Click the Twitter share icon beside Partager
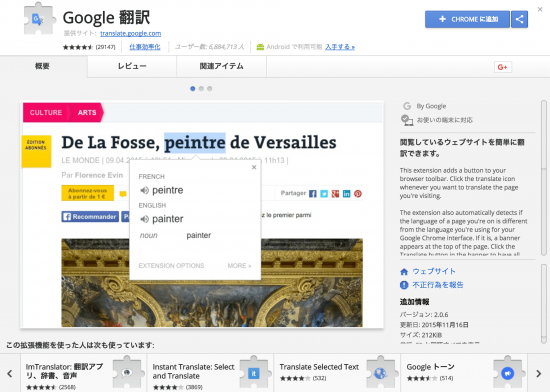Image resolution: width=550 pixels, height=392 pixels. click(x=324, y=194)
